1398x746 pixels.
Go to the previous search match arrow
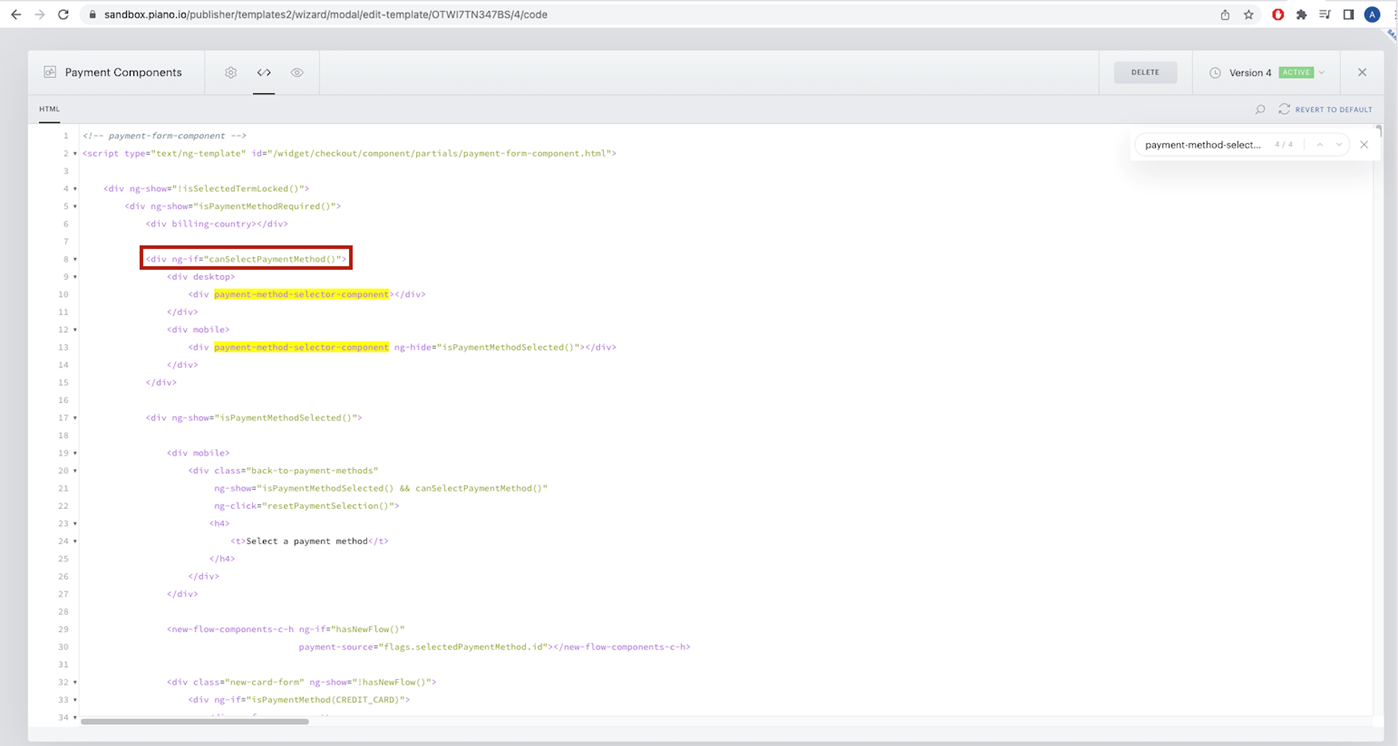pos(1320,145)
